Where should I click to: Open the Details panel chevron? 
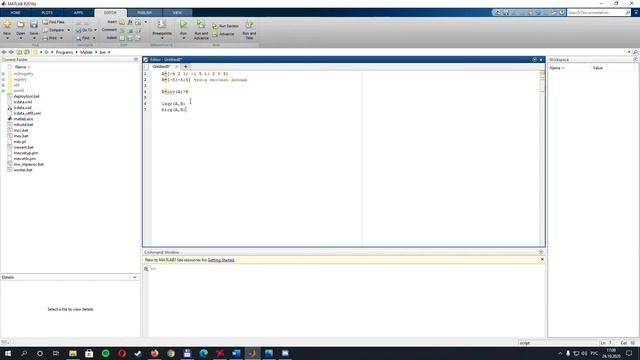coord(135,277)
